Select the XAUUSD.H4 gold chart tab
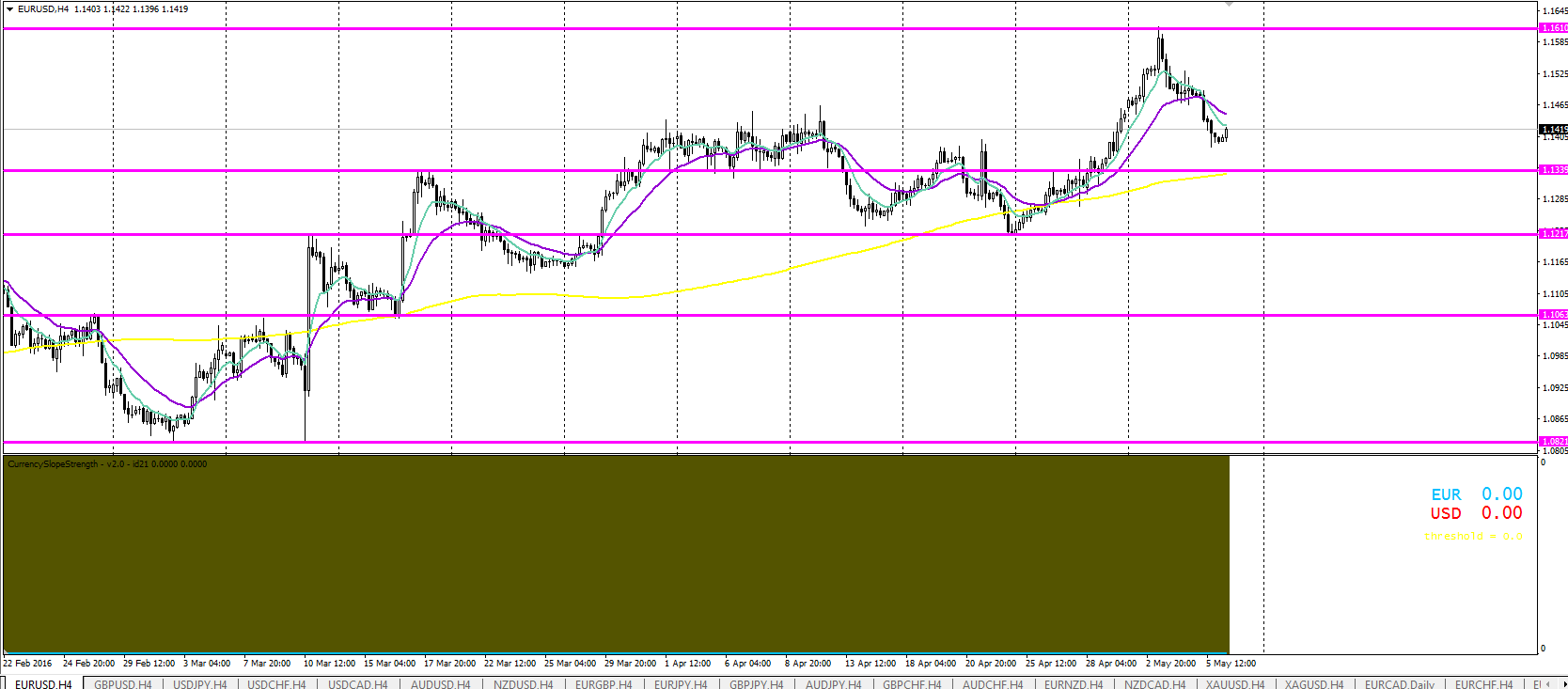Image resolution: width=1568 pixels, height=689 pixels. [1235, 684]
